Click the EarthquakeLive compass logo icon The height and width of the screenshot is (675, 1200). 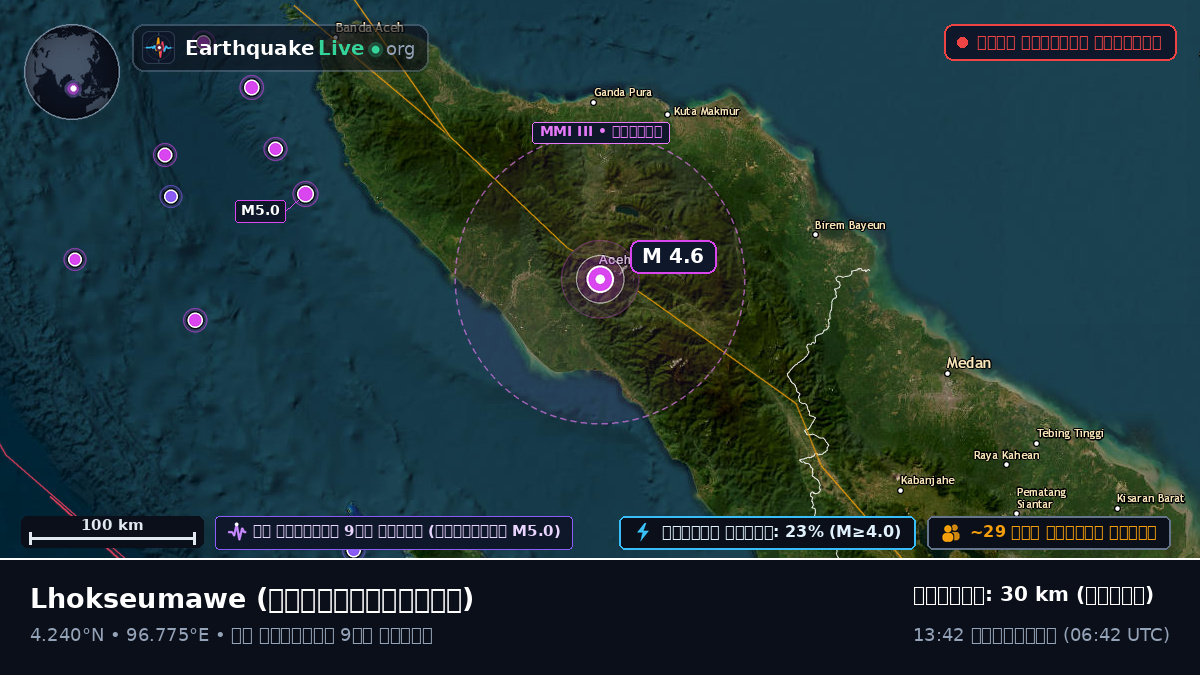[158, 48]
